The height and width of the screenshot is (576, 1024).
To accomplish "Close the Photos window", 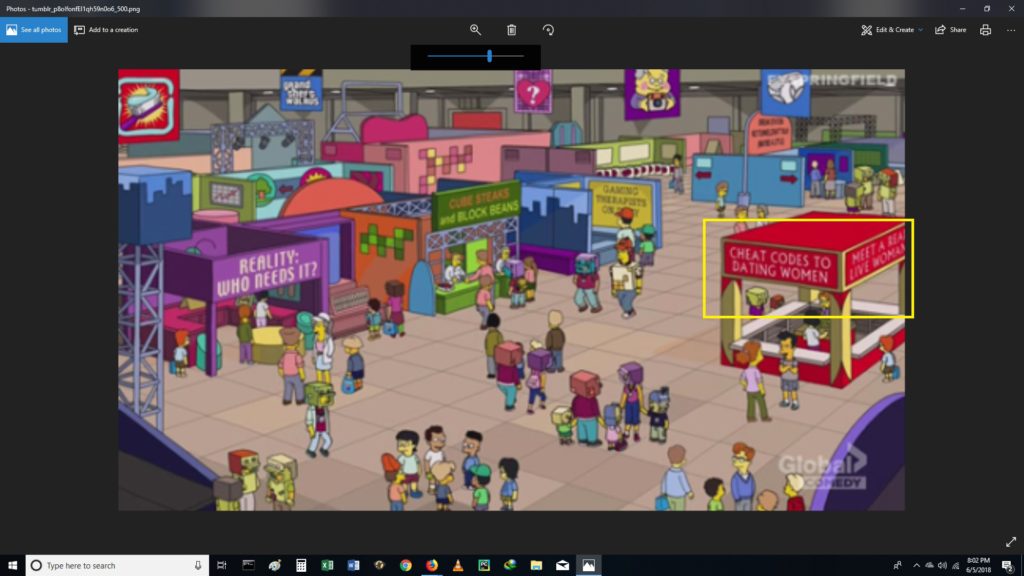I will click(x=1012, y=8).
